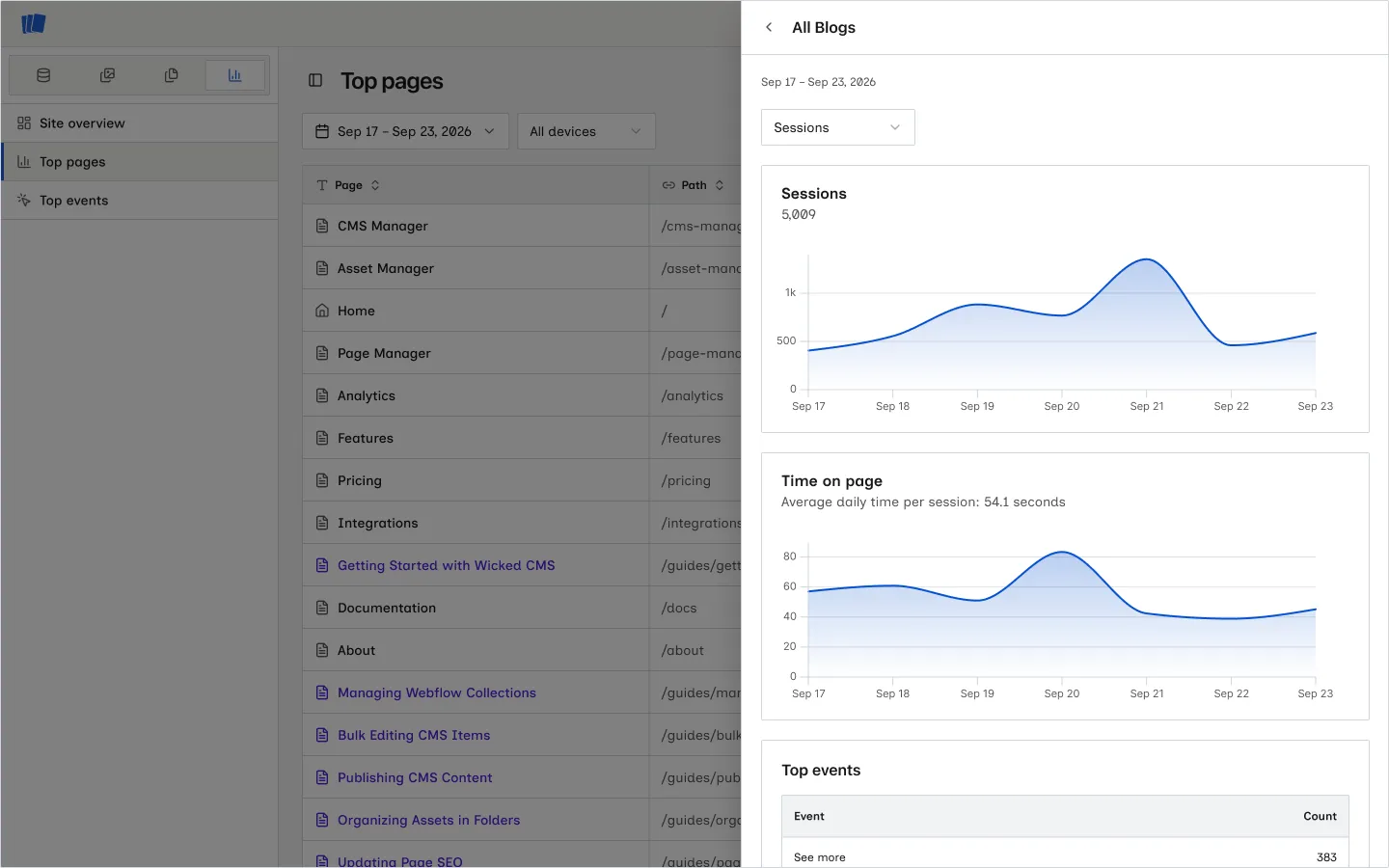Open the pages copy tab icon
The height and width of the screenshot is (868, 1389).
pos(171,75)
